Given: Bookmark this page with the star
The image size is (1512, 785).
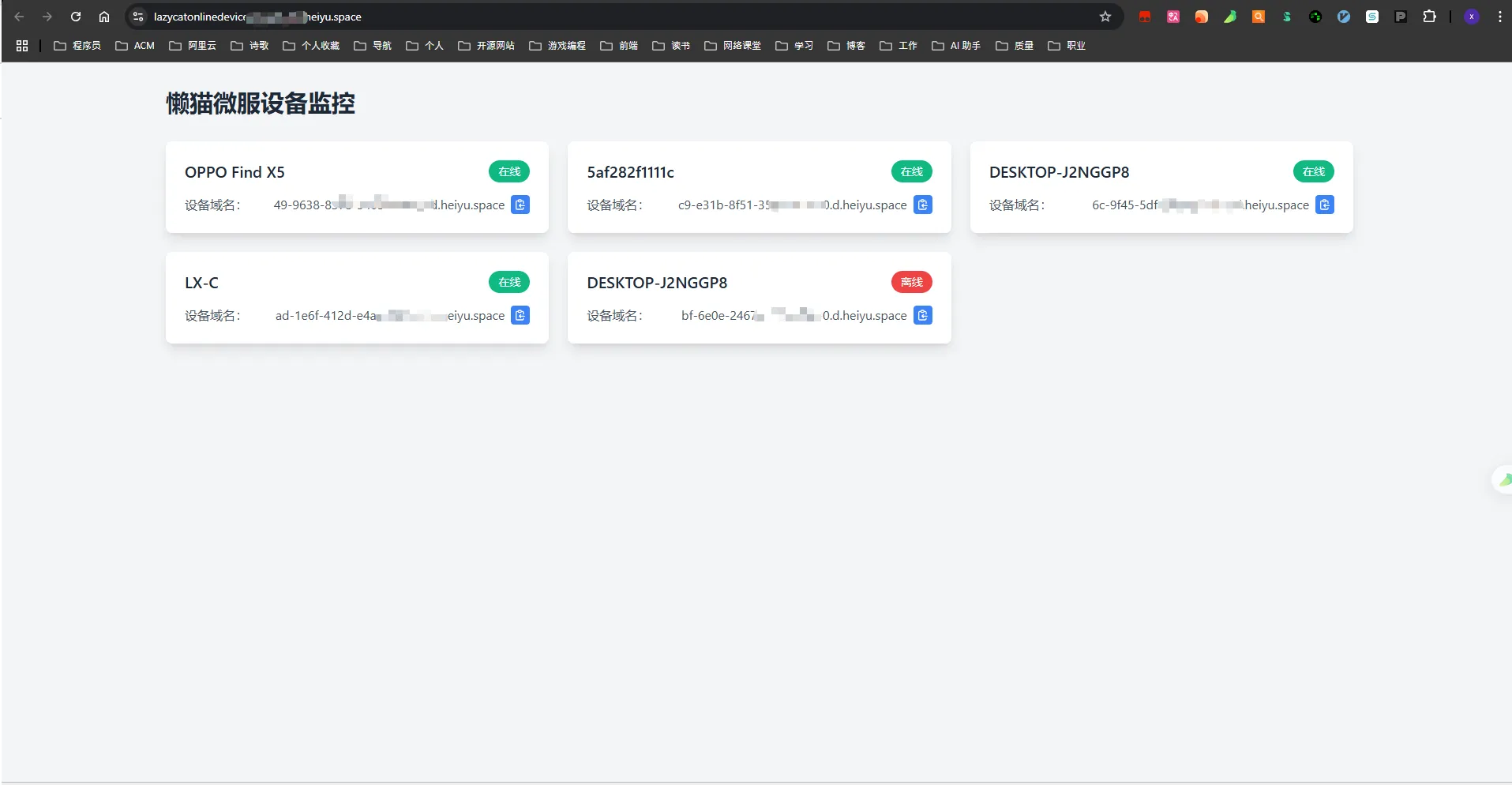Looking at the screenshot, I should (1105, 17).
